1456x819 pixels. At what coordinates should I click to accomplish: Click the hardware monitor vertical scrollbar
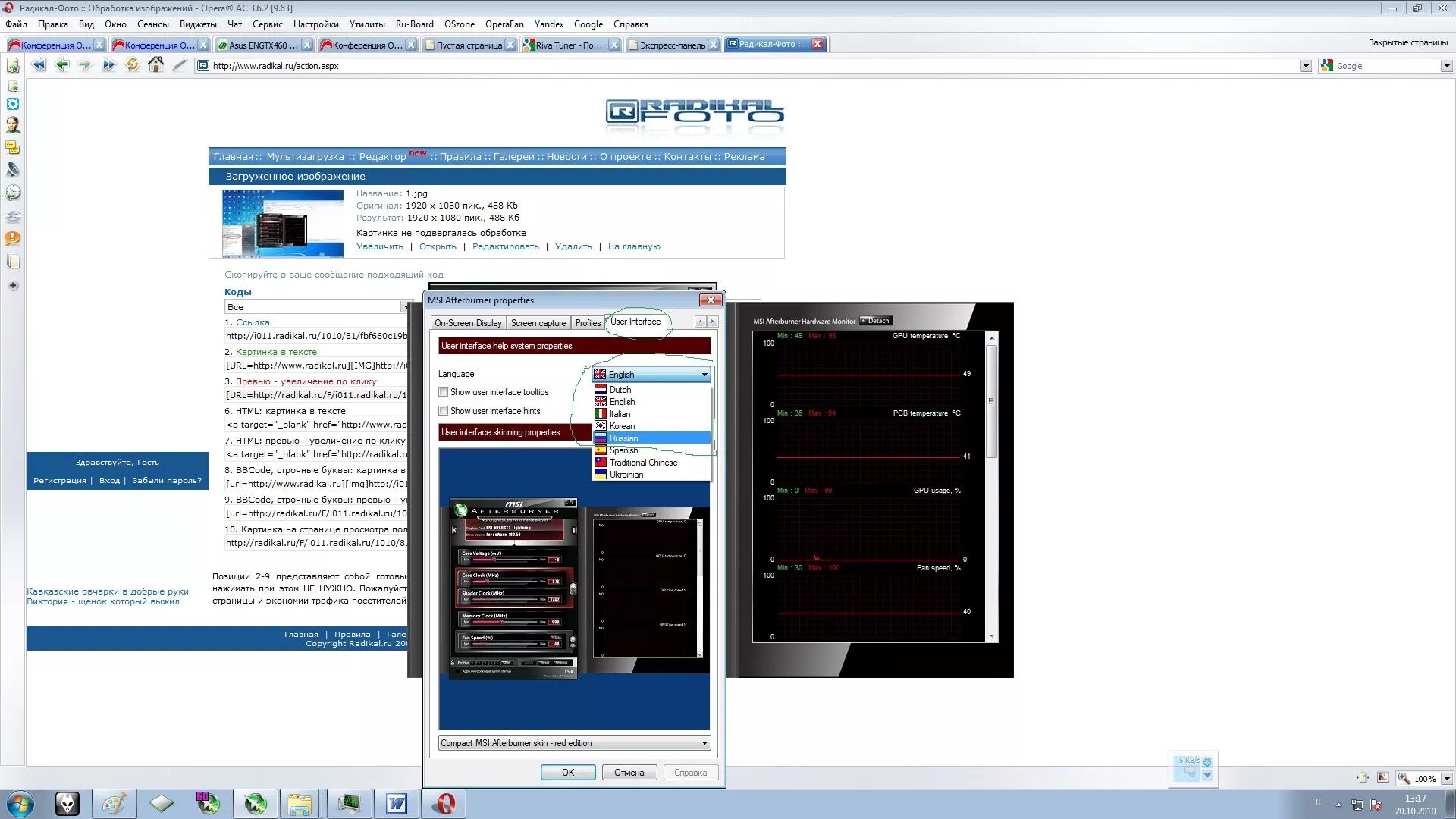pyautogui.click(x=991, y=402)
